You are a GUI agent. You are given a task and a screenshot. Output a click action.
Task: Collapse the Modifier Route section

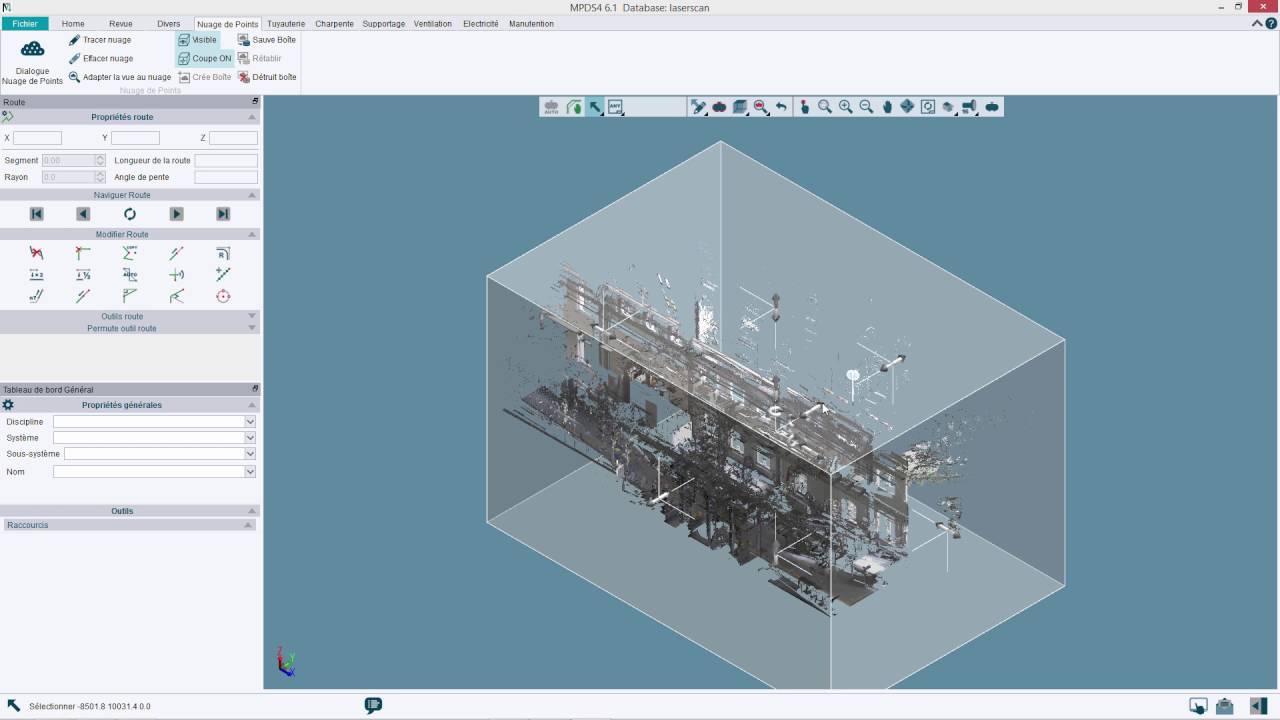click(x=252, y=234)
